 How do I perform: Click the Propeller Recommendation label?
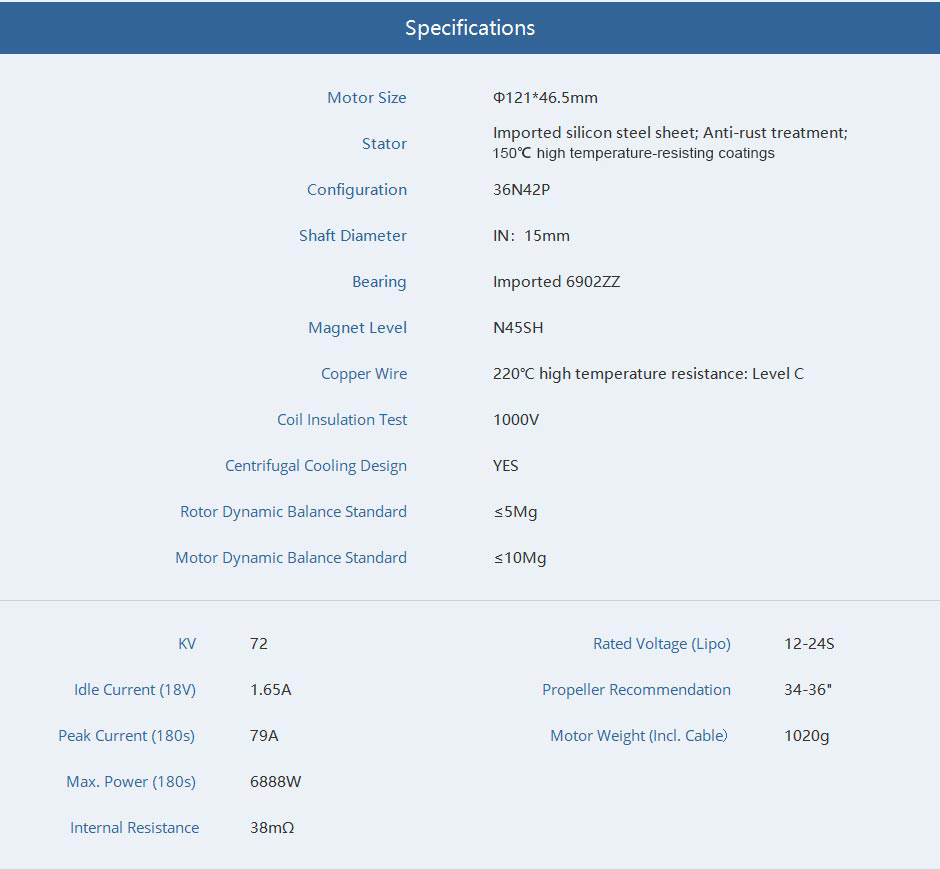click(x=636, y=690)
